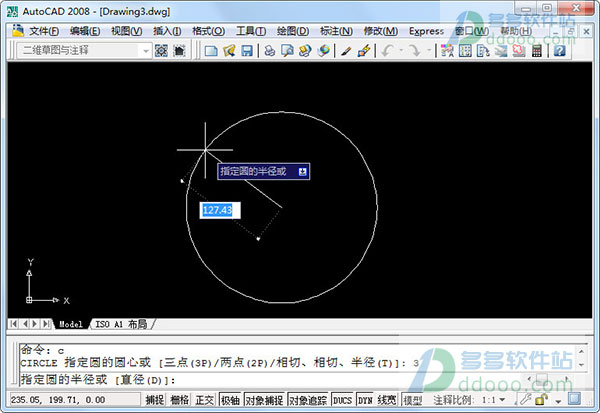Click the annotation wrench icon in status bar
This screenshot has width=600, height=413.
(x=524, y=400)
